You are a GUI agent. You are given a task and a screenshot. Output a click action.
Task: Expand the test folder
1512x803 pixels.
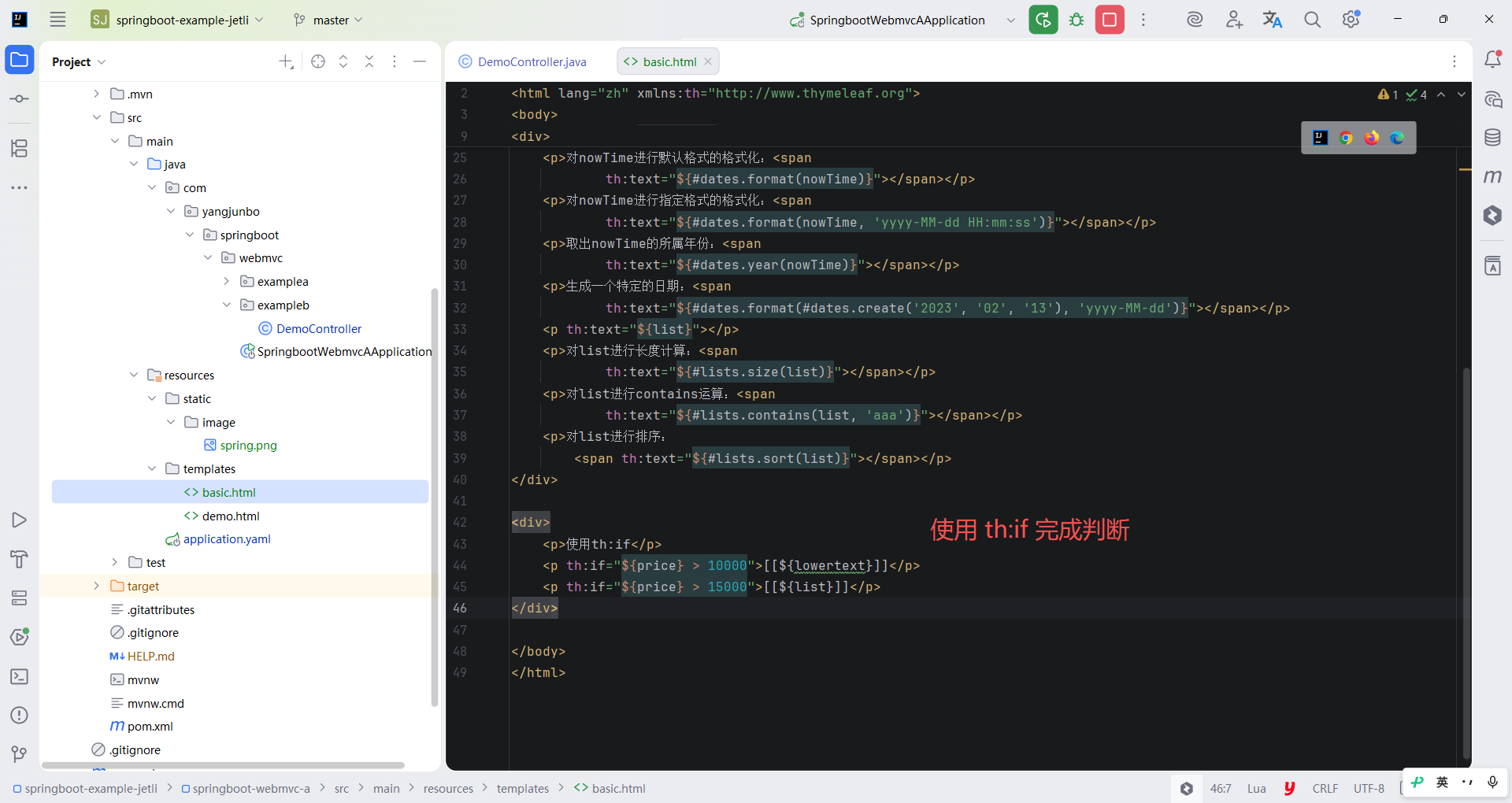point(115,562)
